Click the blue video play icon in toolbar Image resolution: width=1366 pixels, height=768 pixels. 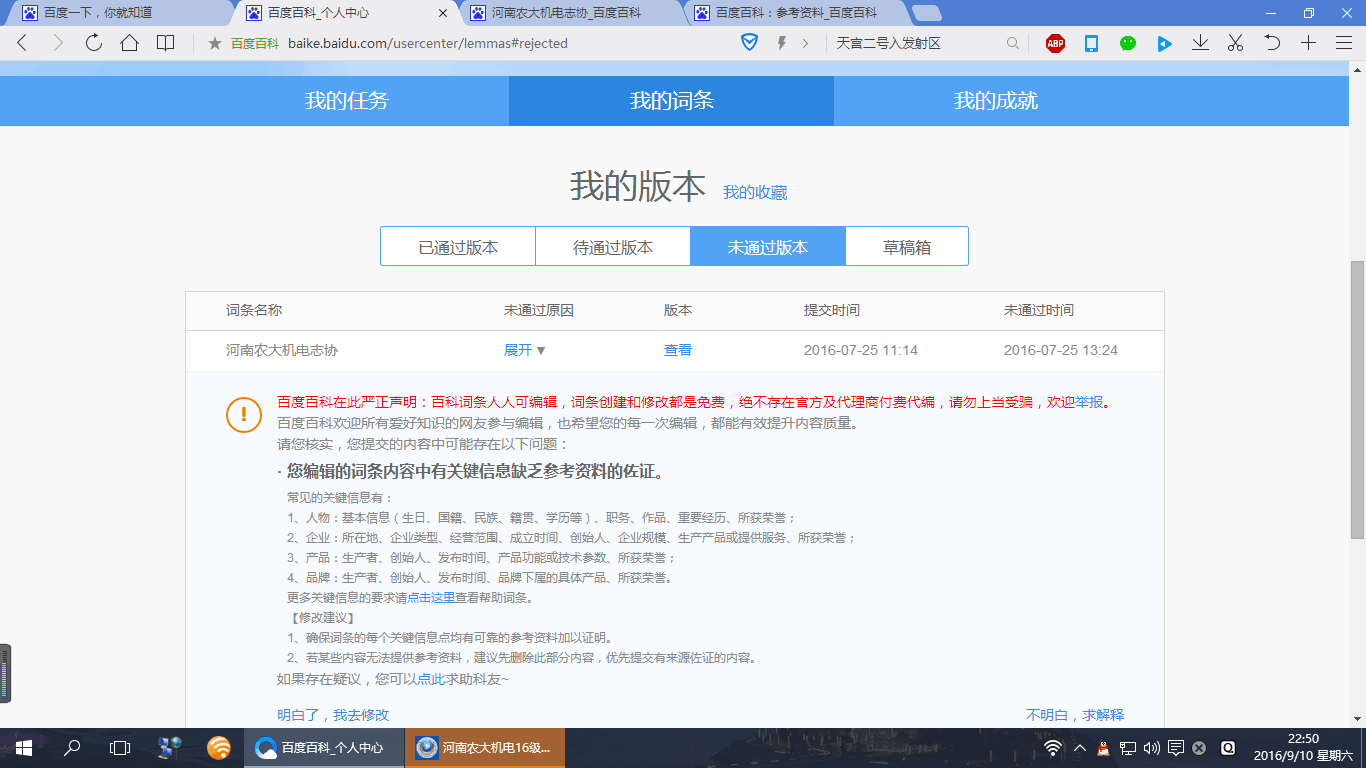(1163, 43)
